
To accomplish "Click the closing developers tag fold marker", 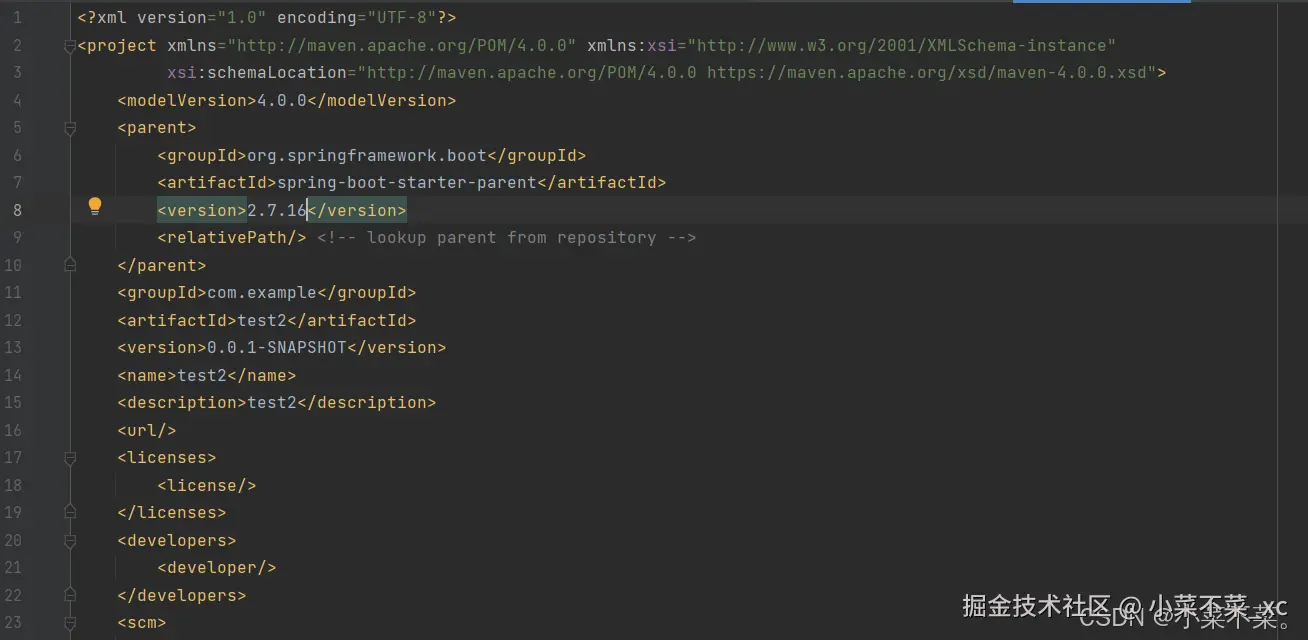I will pyautogui.click(x=69, y=595).
